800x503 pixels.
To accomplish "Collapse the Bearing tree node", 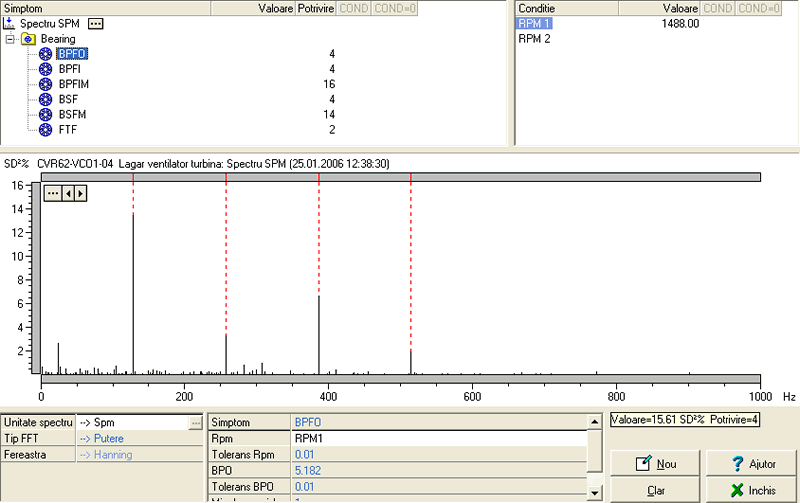I will tap(10, 39).
